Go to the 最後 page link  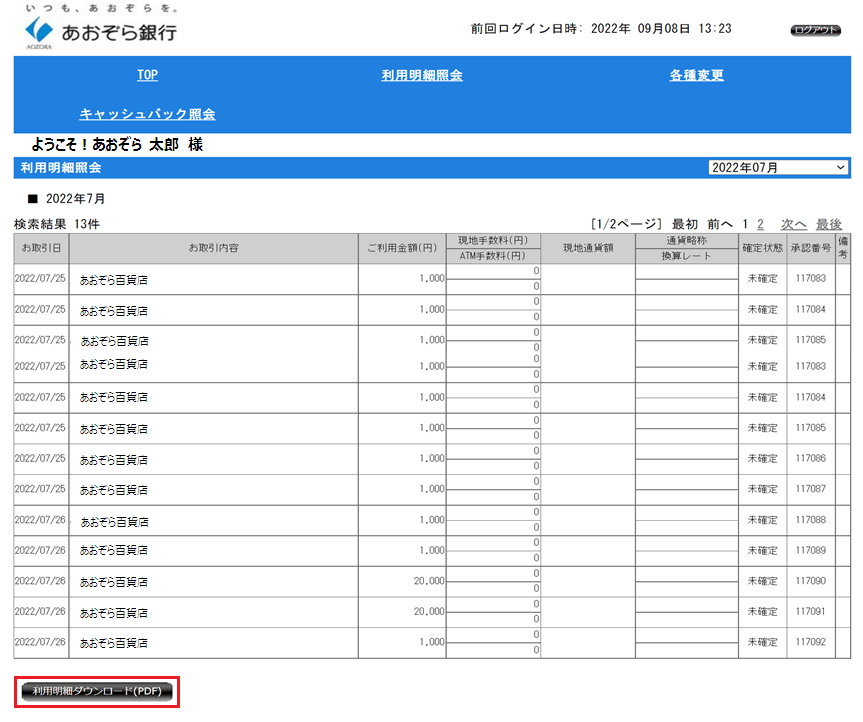click(828, 225)
